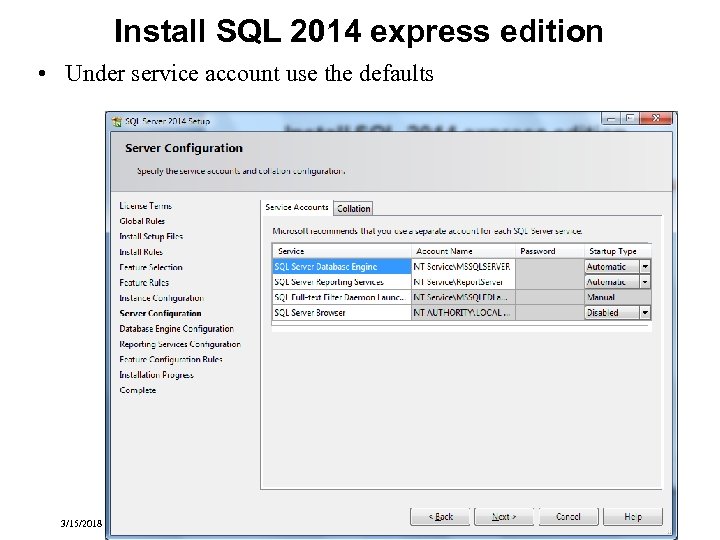Close the SQL Server 2014 Setup window
Image resolution: width=720 pixels, height=540 pixels.
[656, 118]
